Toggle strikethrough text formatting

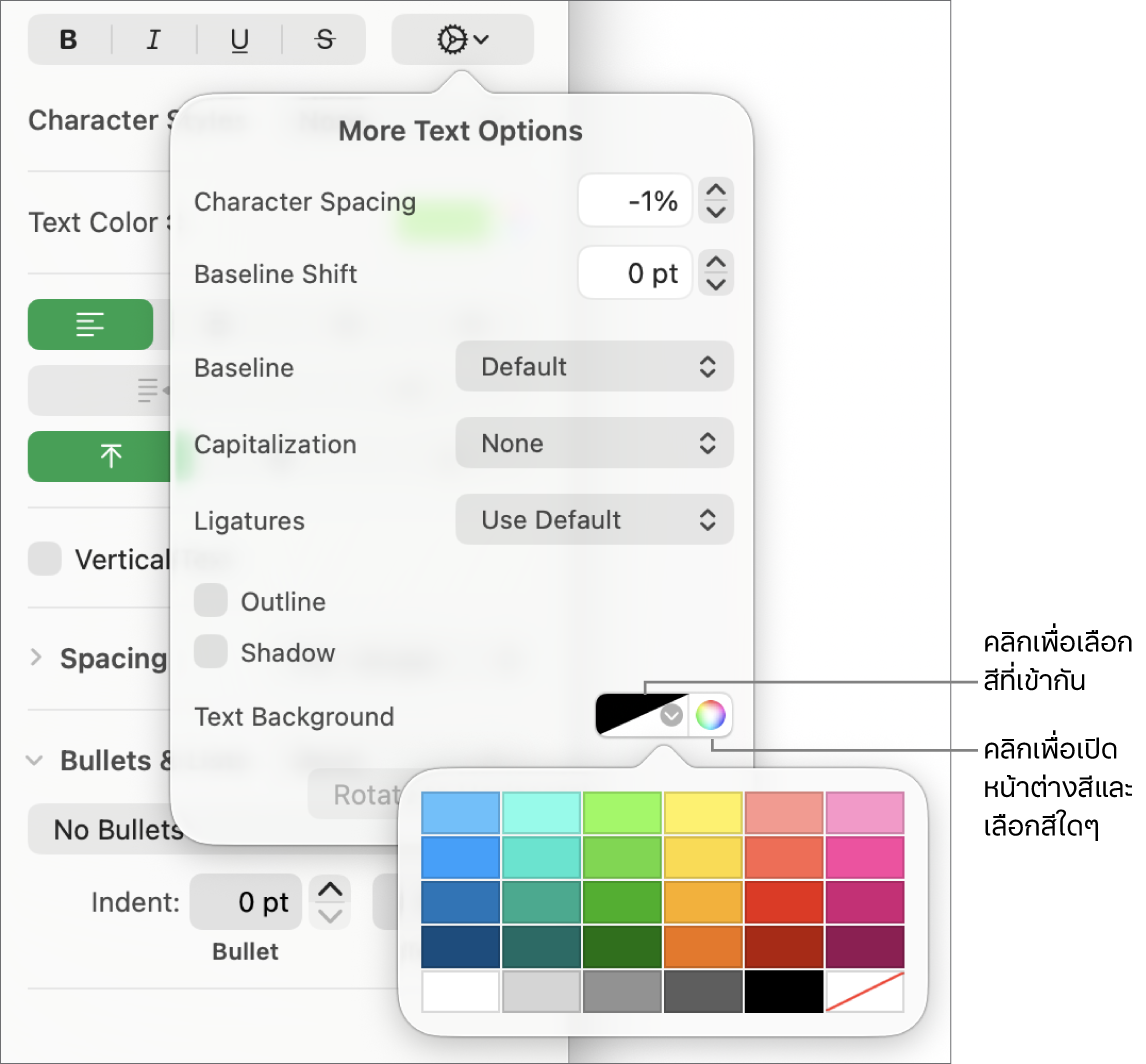pos(325,39)
